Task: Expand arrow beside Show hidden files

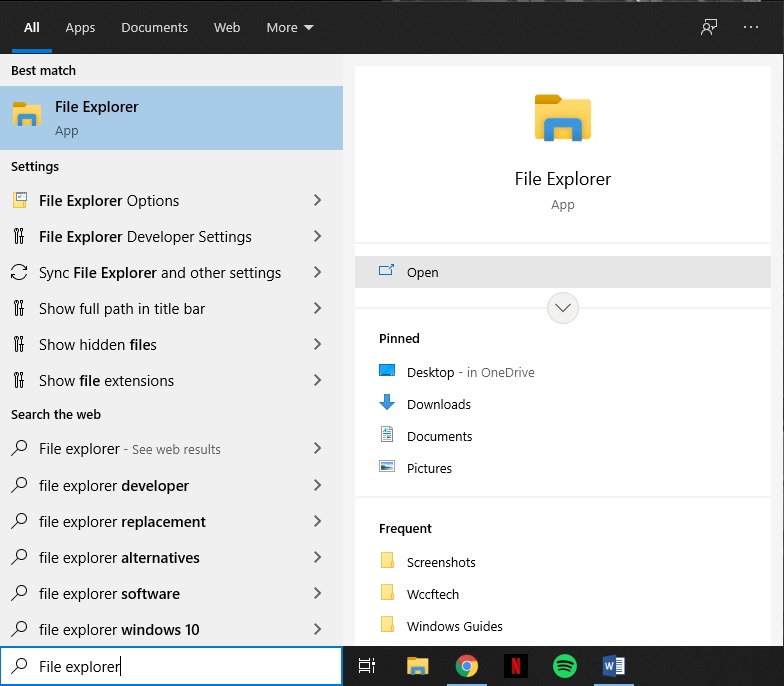Action: [x=317, y=345]
